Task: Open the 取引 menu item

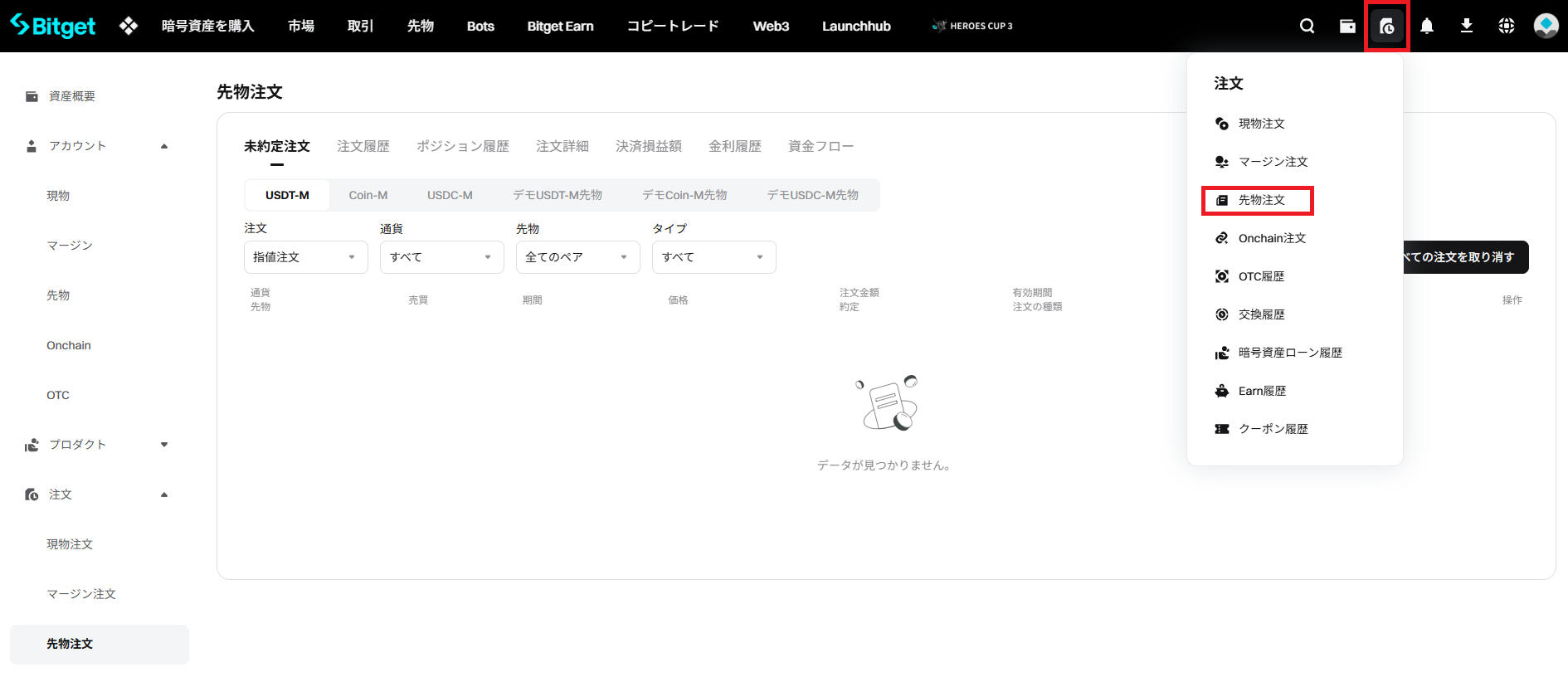Action: (361, 26)
